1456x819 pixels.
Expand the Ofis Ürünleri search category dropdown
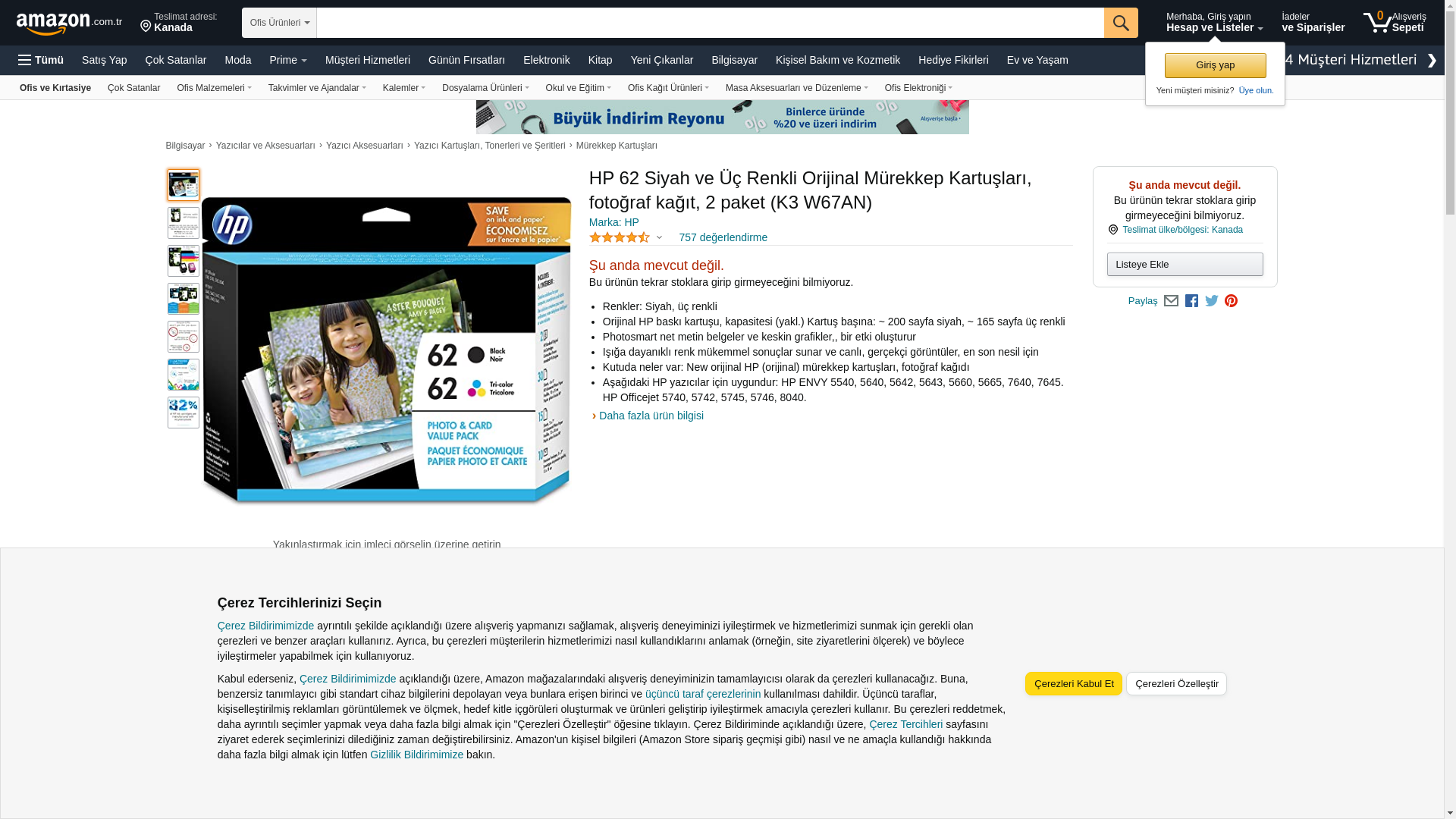pyautogui.click(x=279, y=23)
